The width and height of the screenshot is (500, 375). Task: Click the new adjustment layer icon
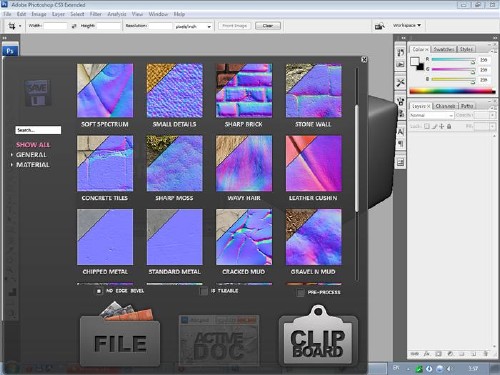[x=450, y=354]
